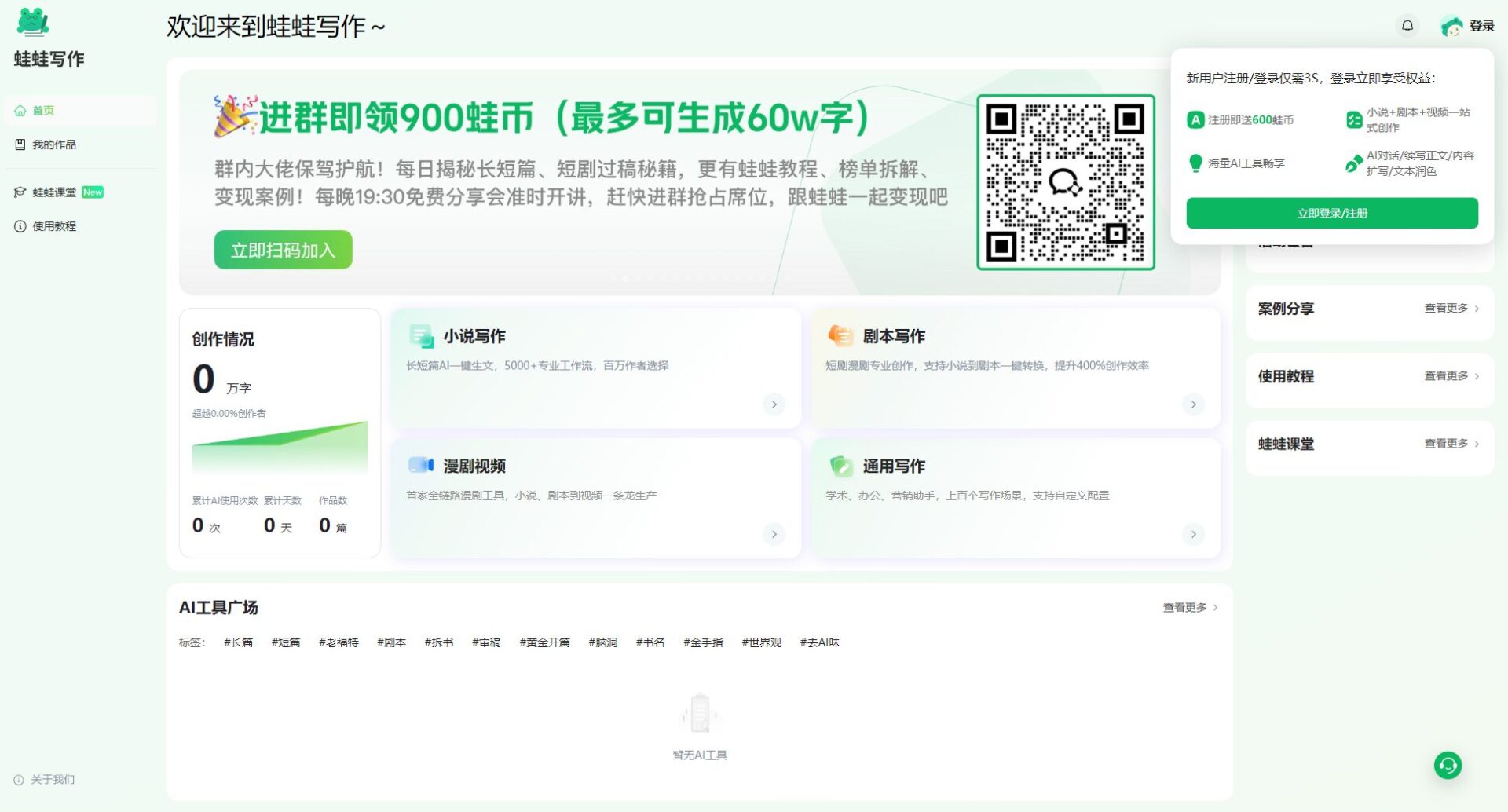
Task: Select the #去AI味 tag filter
Action: [x=819, y=642]
